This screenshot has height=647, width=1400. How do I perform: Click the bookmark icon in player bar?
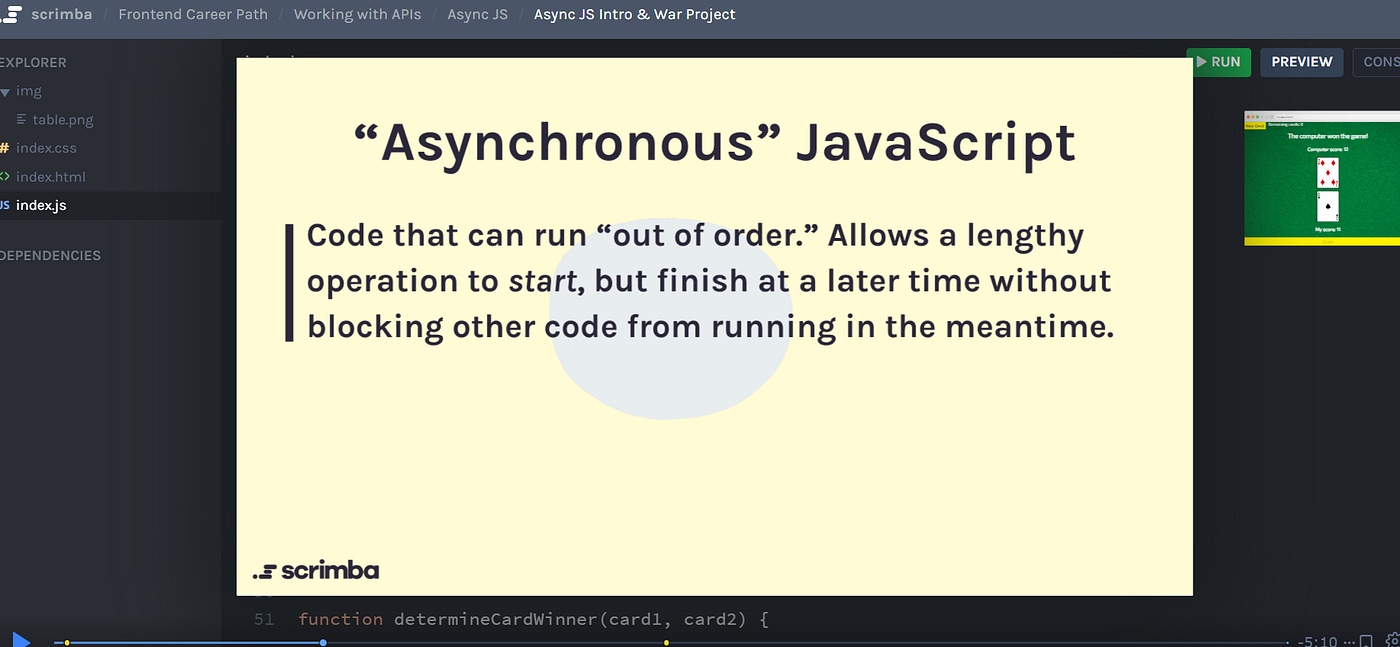pos(1366,641)
